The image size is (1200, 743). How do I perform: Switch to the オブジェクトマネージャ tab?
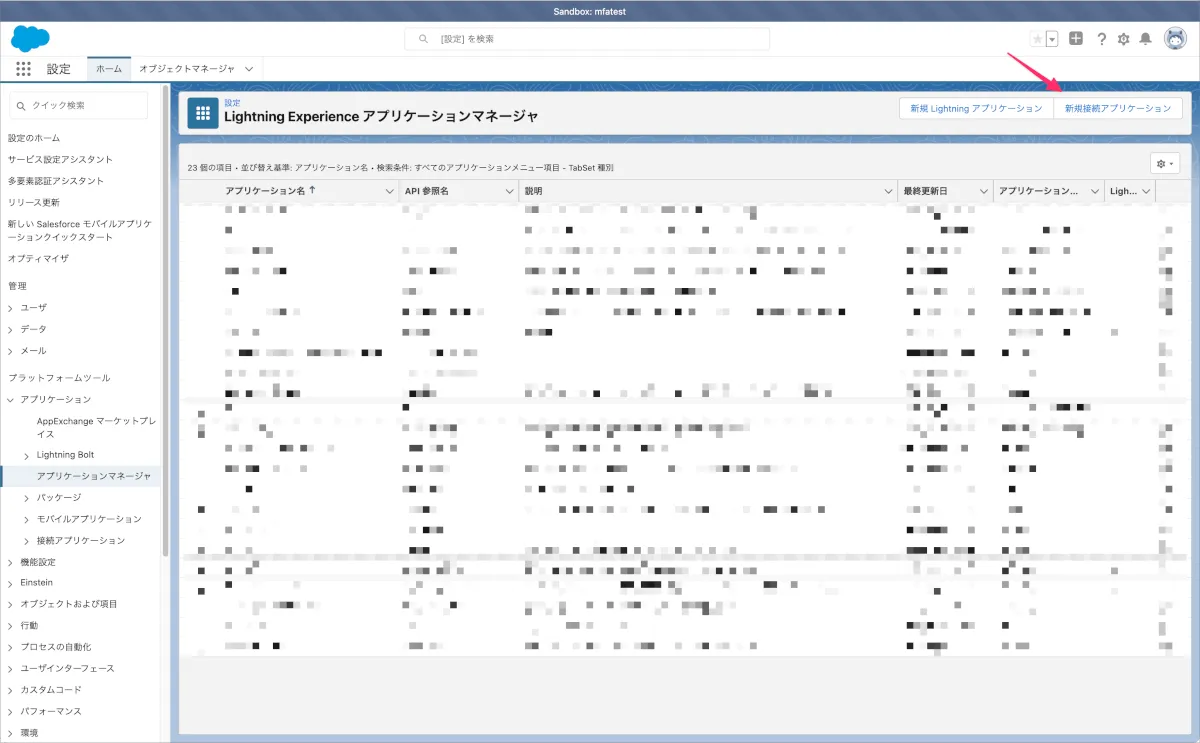[x=186, y=69]
